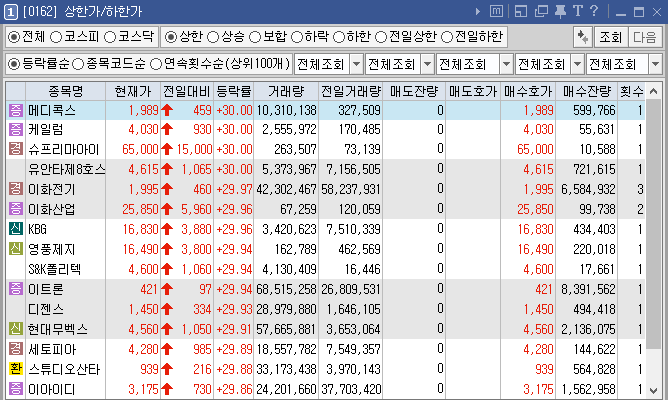Select the 전일하한 radio button

coord(446,37)
